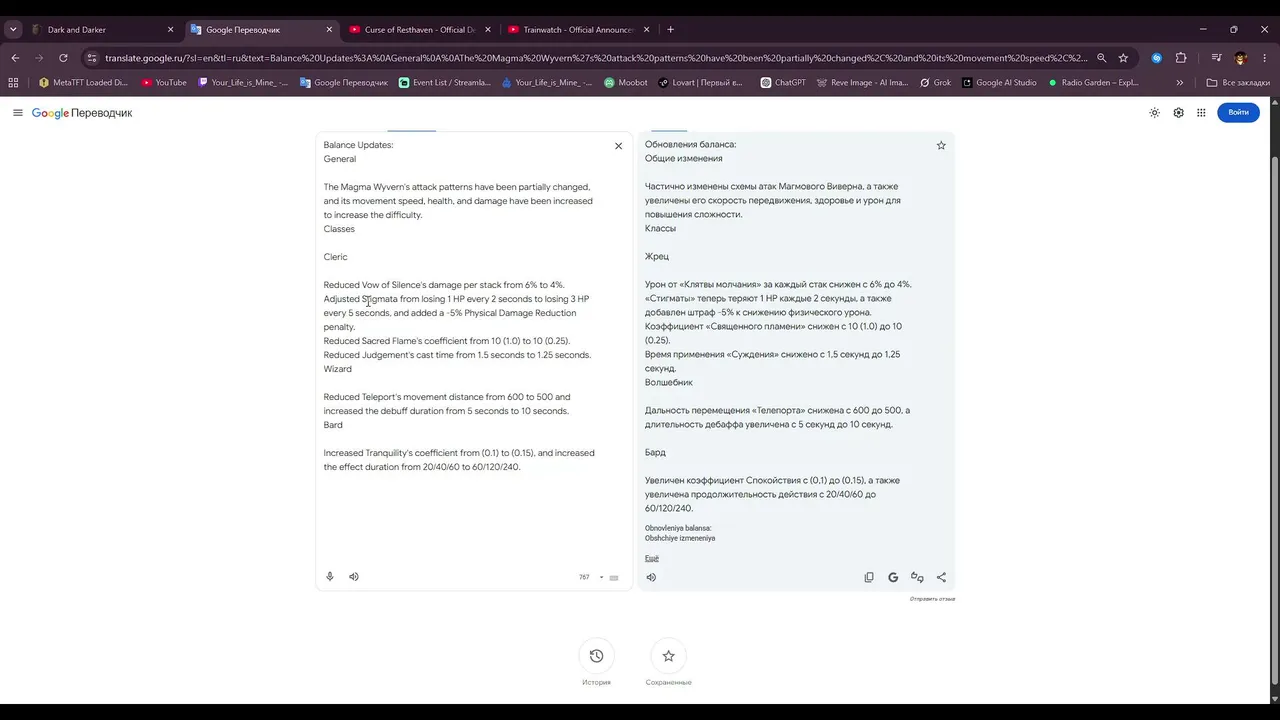Expand hidden bookmarks with the chevron
Viewport: 1280px width, 720px height.
point(1180,83)
